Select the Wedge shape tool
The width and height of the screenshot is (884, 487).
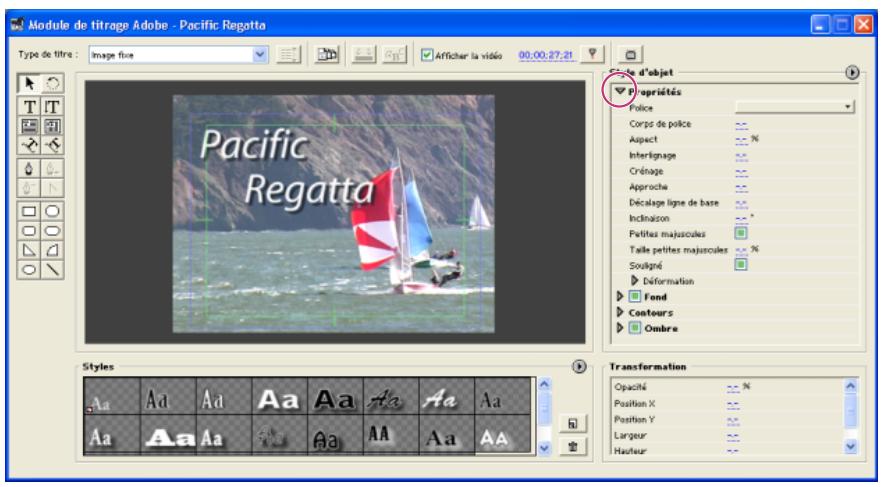[x=29, y=250]
